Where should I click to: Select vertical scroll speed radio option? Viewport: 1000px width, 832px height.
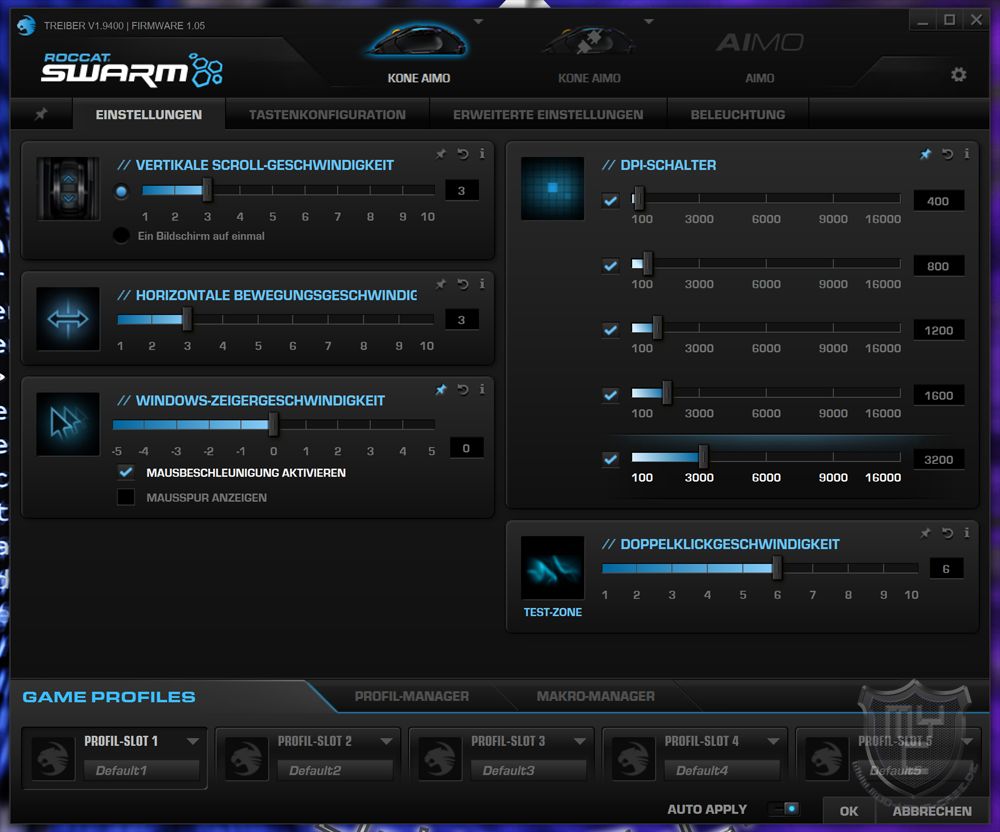click(x=121, y=191)
